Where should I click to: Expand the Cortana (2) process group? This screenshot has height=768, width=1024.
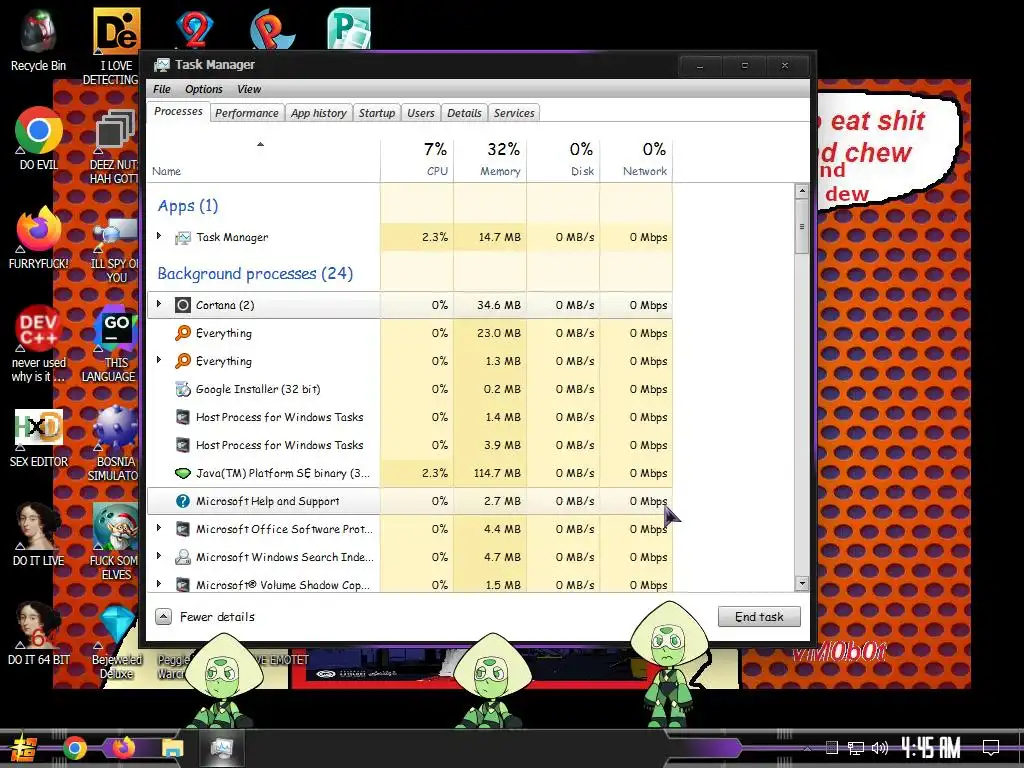pos(159,304)
